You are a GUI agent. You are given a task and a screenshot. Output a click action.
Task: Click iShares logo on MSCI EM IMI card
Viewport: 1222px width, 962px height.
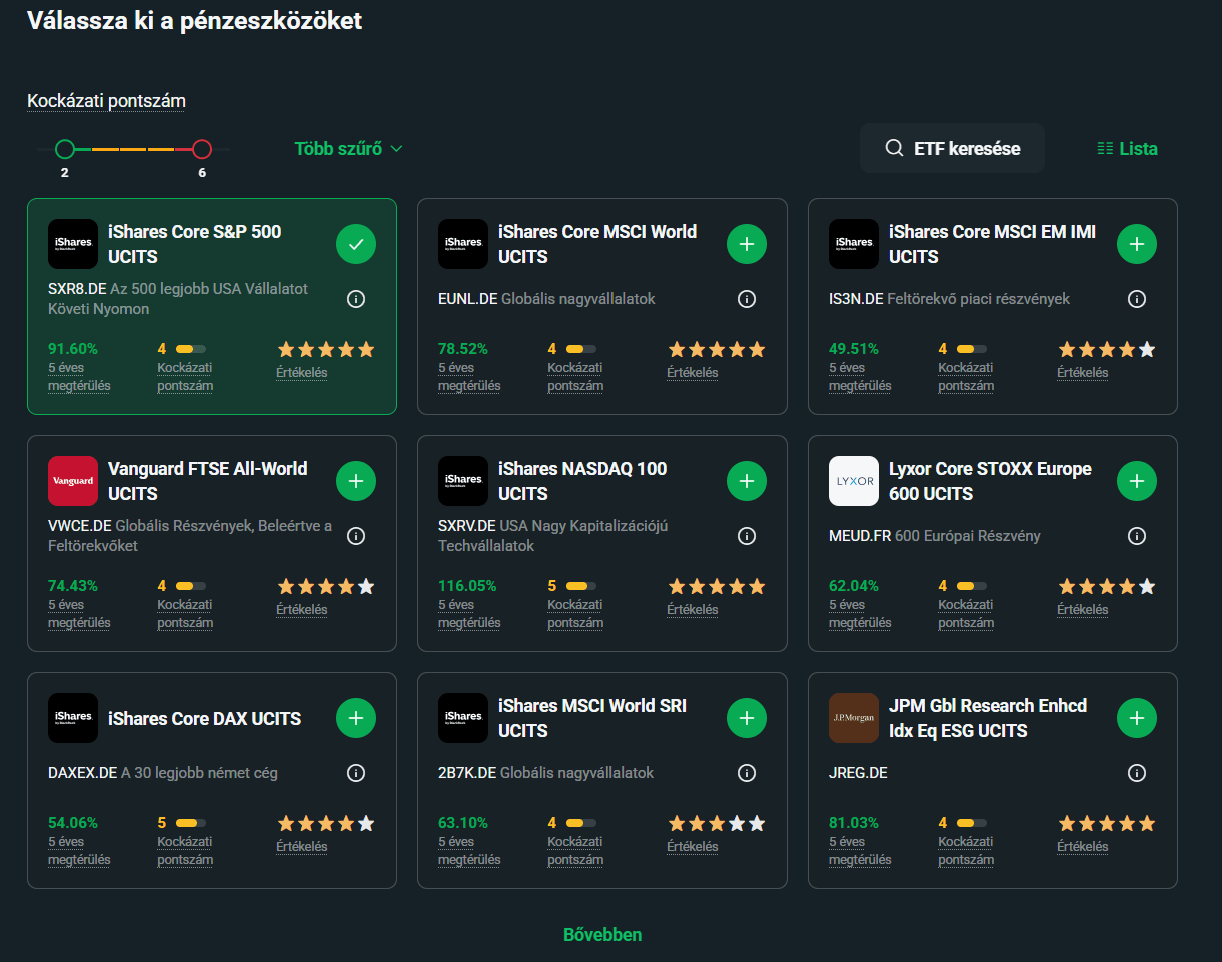(854, 244)
